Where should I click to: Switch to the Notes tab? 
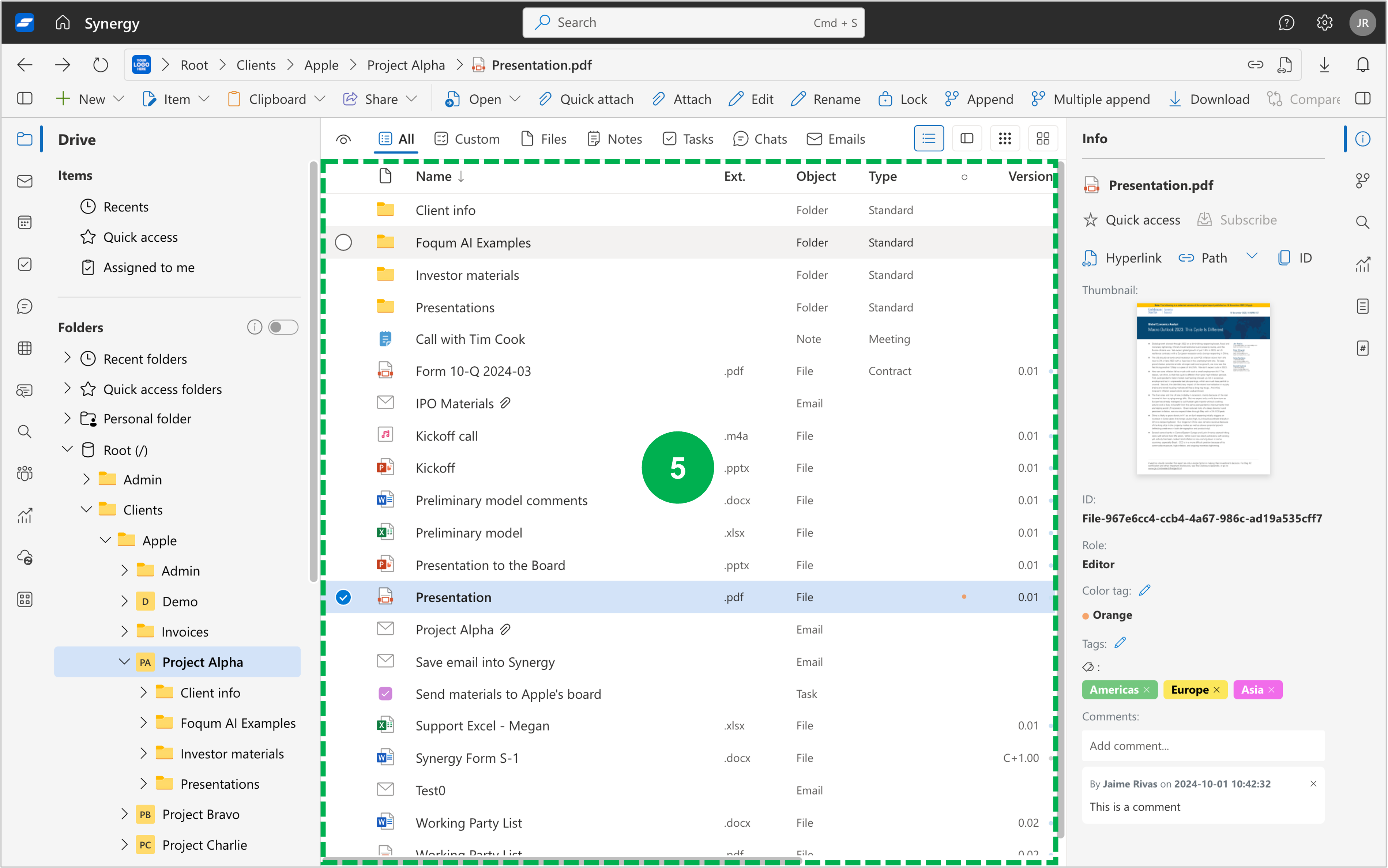point(614,139)
